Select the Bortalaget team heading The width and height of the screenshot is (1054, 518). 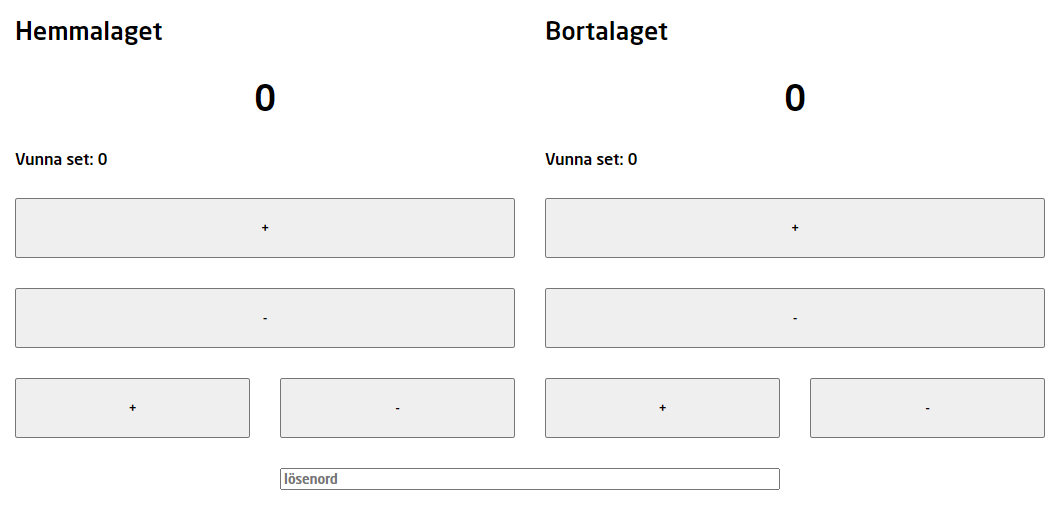[x=606, y=31]
